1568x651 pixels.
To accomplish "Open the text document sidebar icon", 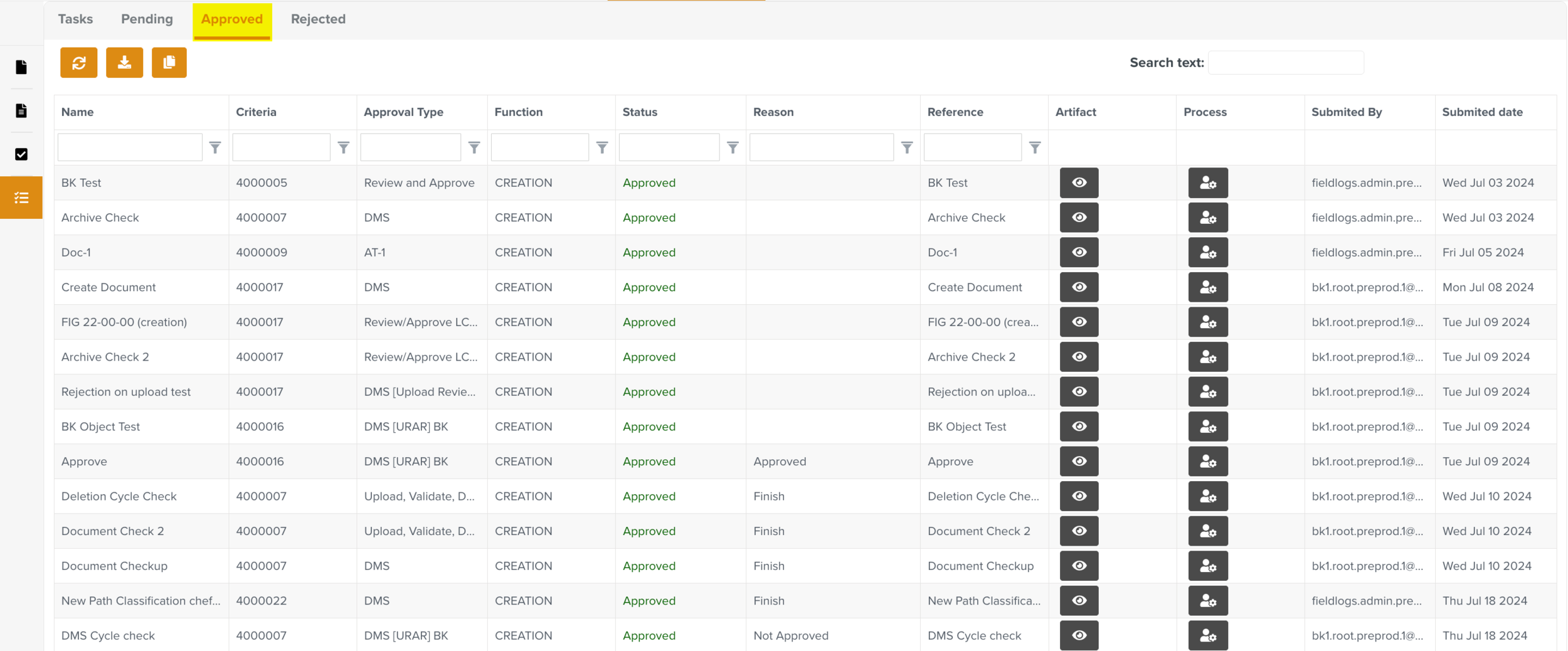I will pos(21,110).
